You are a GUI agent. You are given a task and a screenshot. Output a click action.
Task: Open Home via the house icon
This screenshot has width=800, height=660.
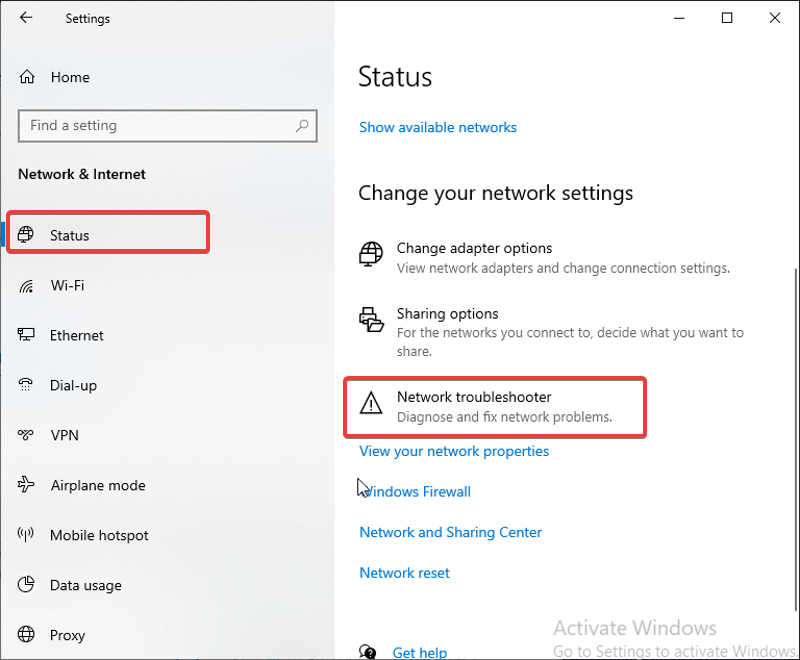27,77
